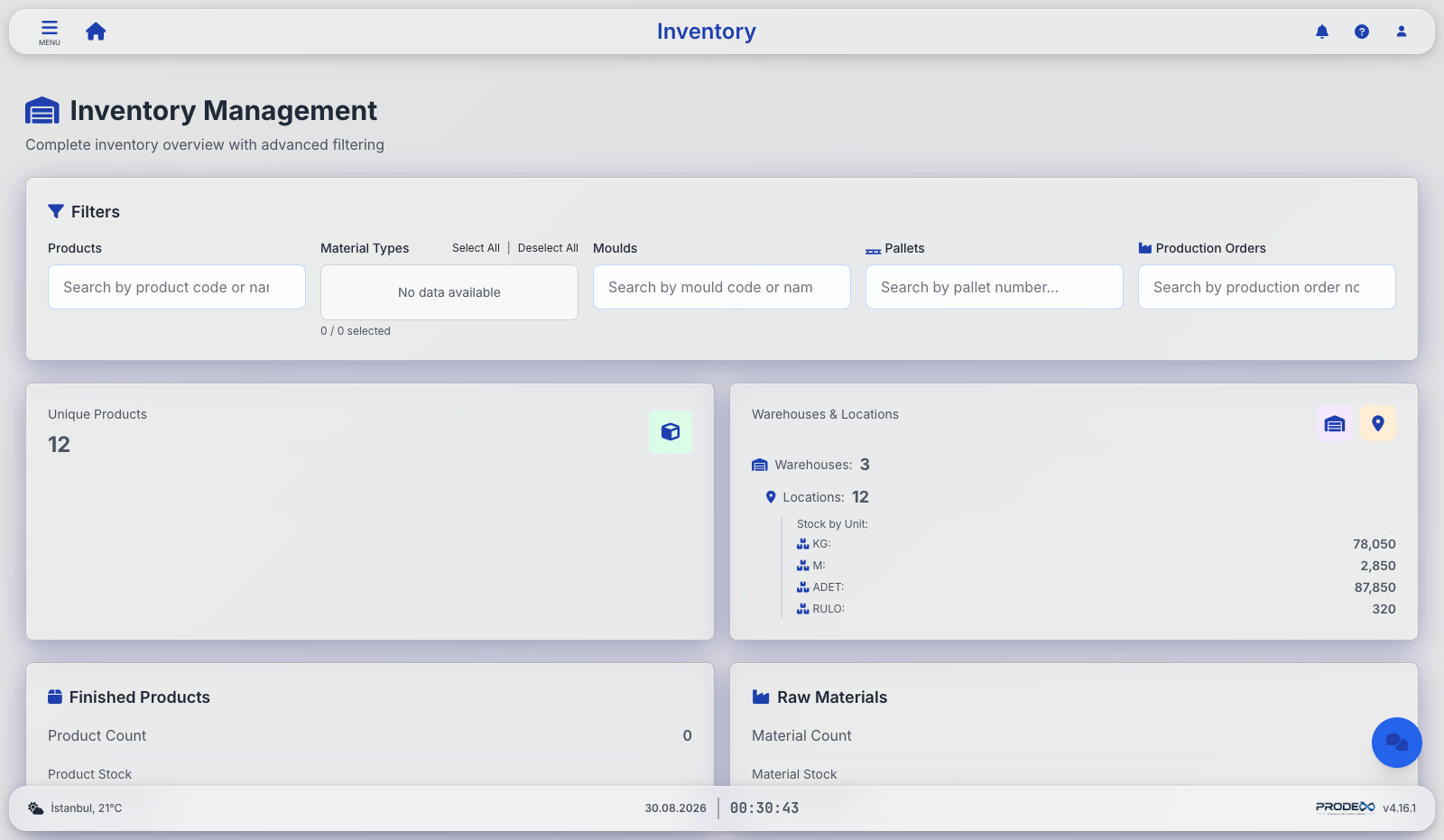Click the Pallets label icon

coord(874,250)
